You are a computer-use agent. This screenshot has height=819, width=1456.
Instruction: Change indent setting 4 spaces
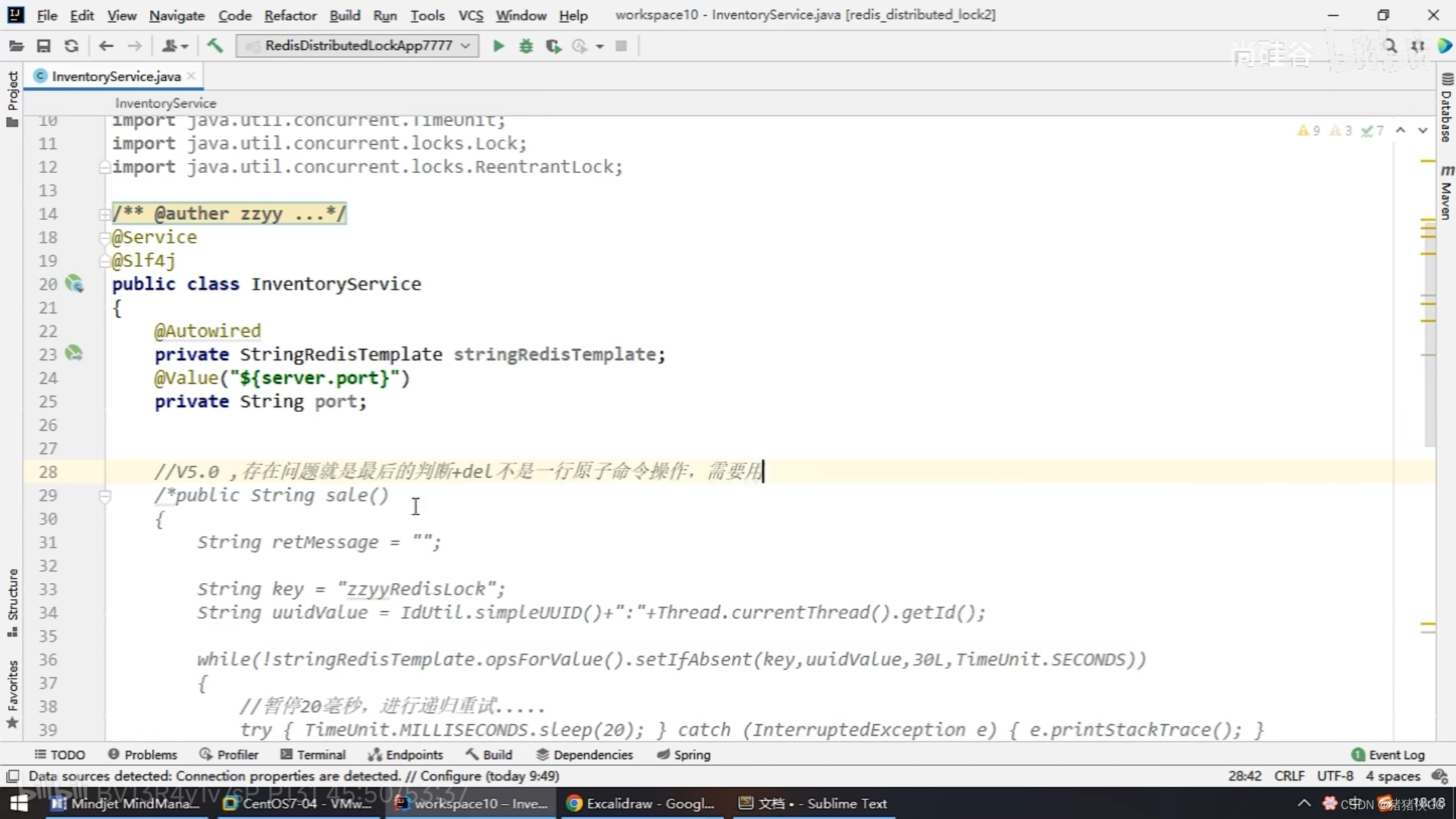pos(1392,776)
